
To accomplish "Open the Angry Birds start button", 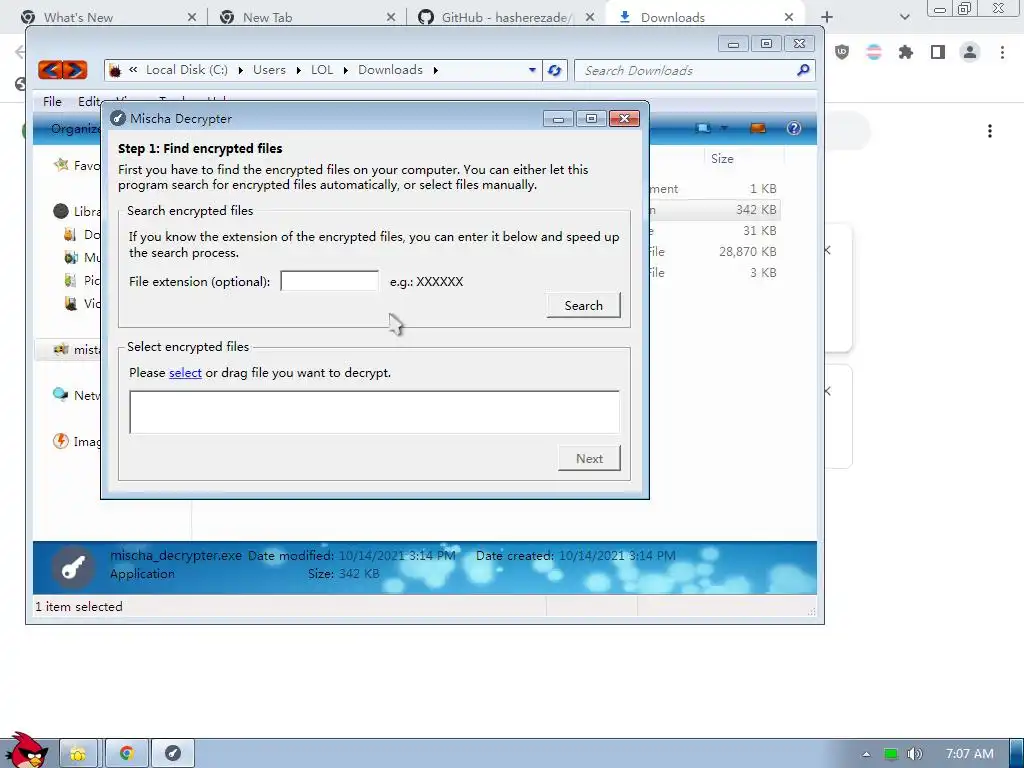I will coord(26,751).
